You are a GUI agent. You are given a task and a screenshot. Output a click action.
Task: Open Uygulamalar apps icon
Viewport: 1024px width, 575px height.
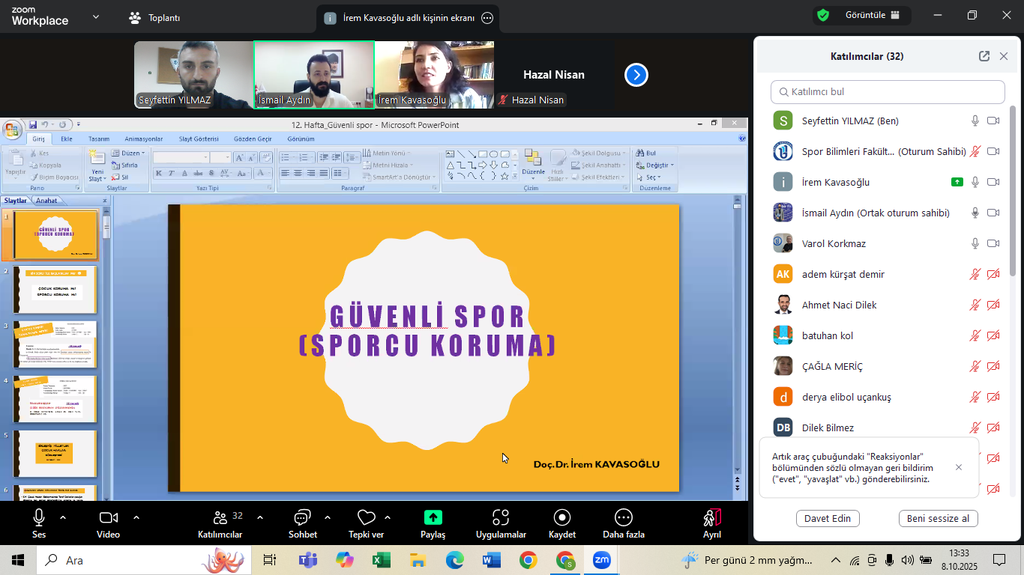click(500, 518)
